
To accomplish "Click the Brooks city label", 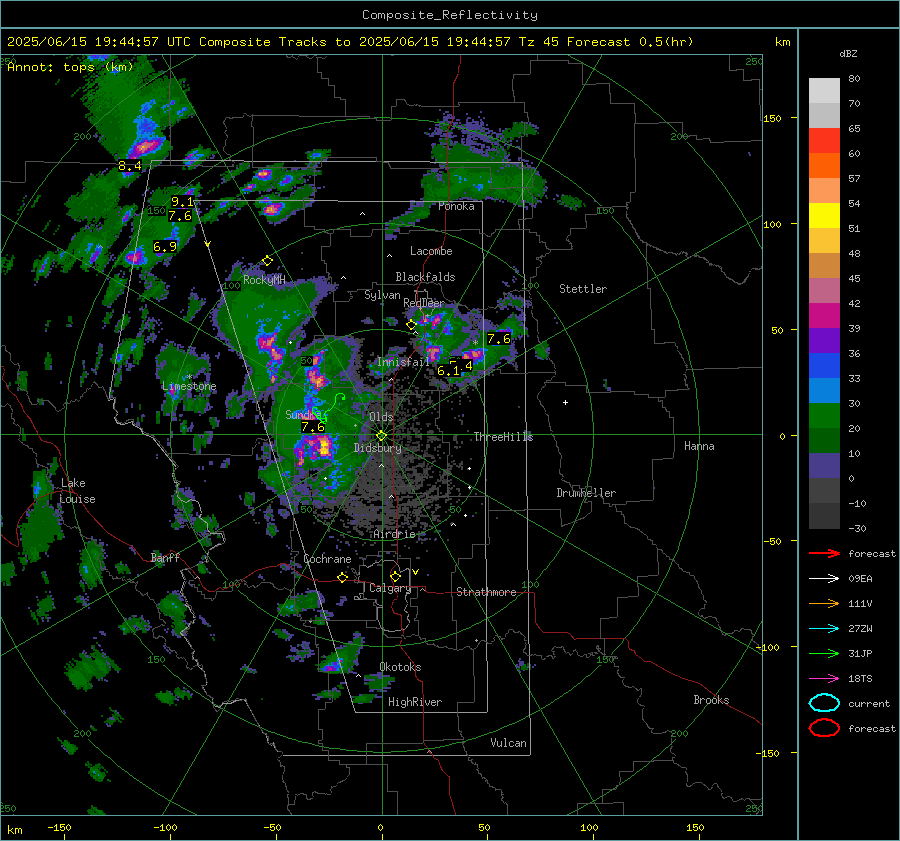I will (711, 700).
